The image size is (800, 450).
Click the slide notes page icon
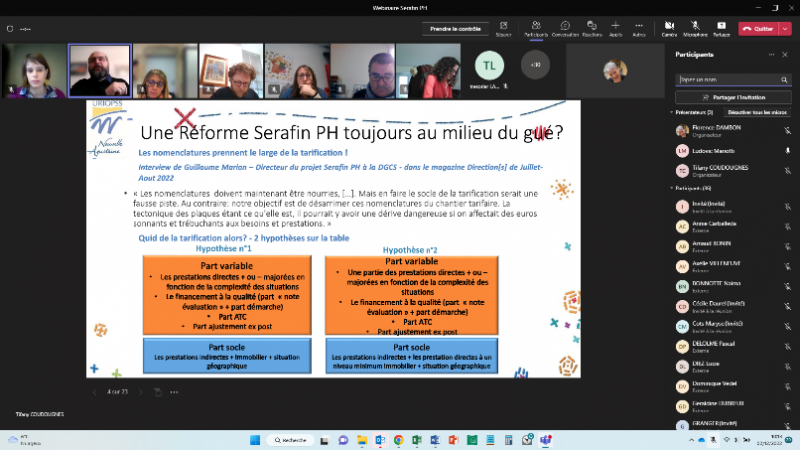point(158,392)
